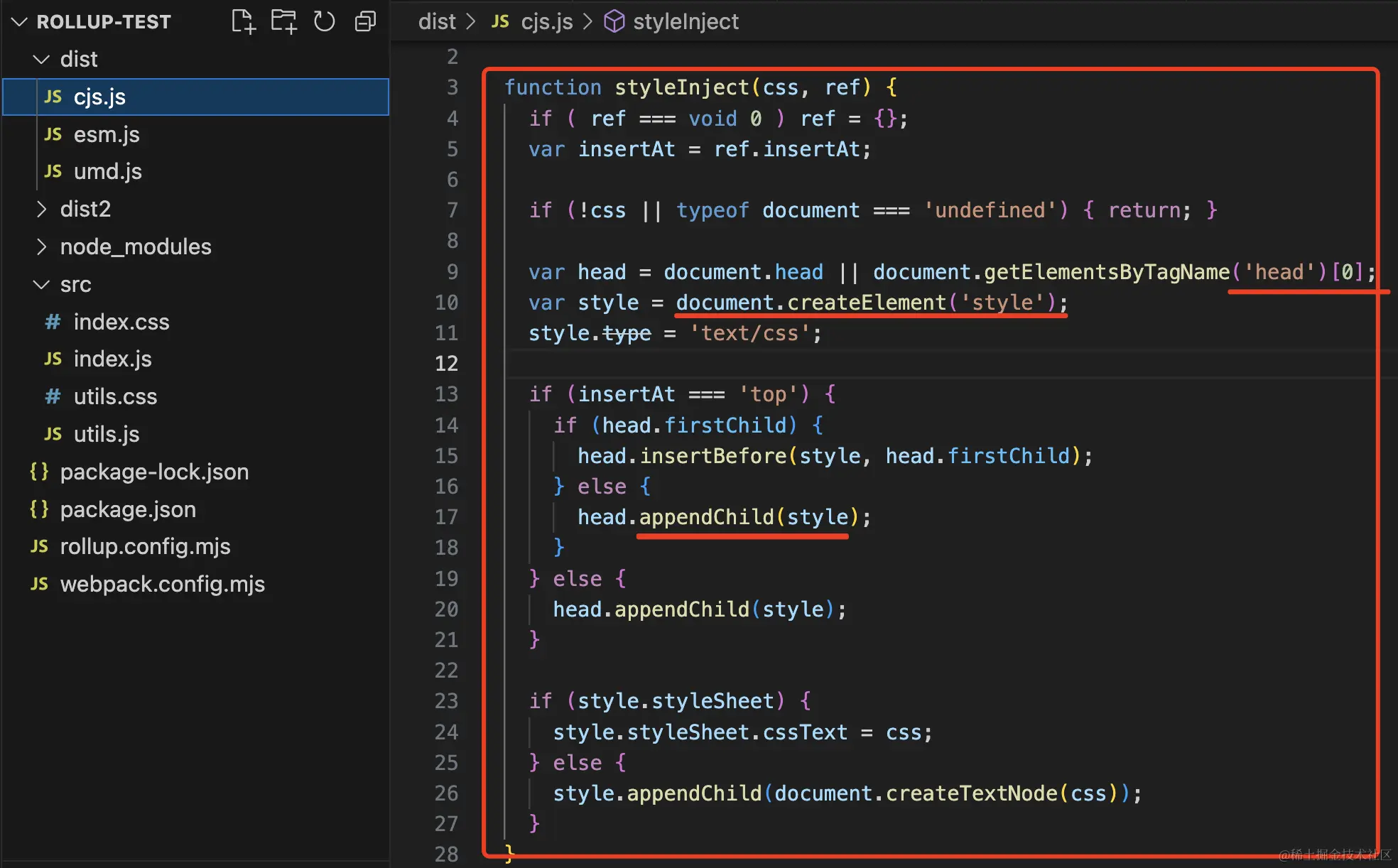The image size is (1398, 868).
Task: Click the dist breadcrumb segment
Action: pyautogui.click(x=436, y=22)
